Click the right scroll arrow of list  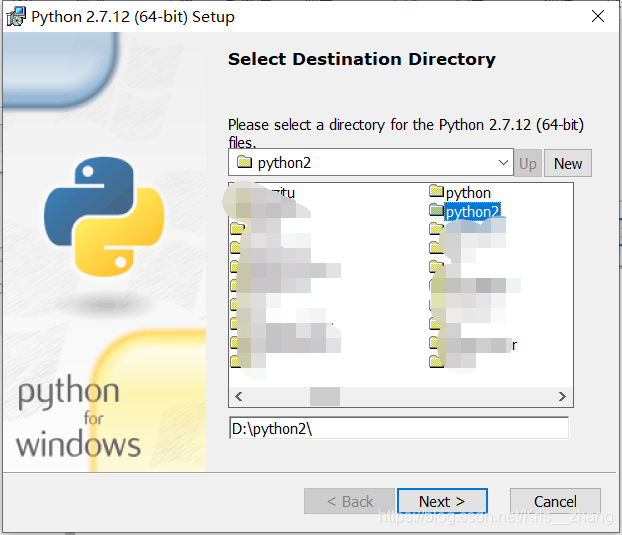tap(562, 397)
